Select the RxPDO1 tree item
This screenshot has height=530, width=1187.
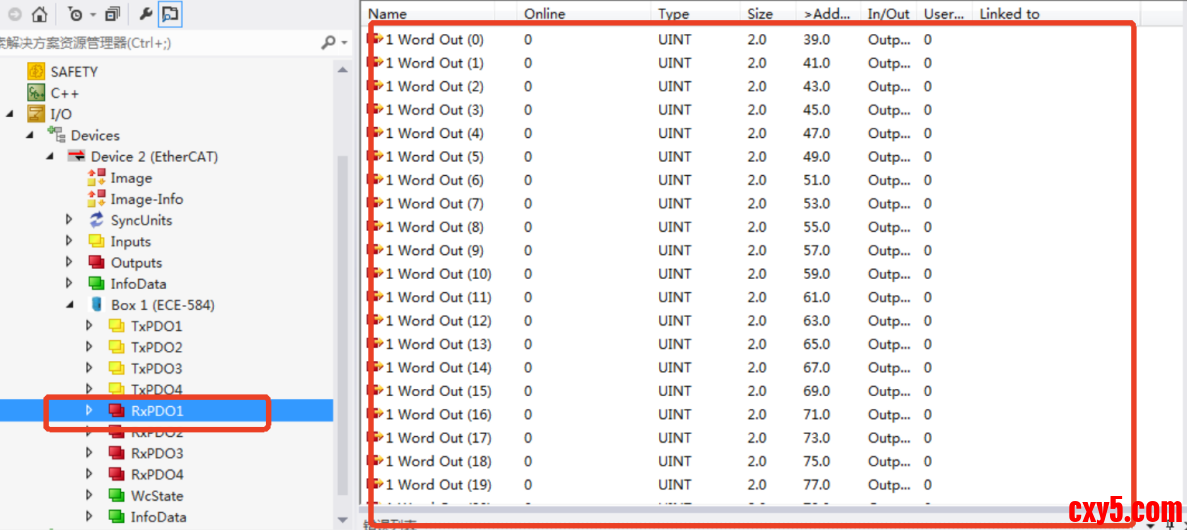click(157, 410)
